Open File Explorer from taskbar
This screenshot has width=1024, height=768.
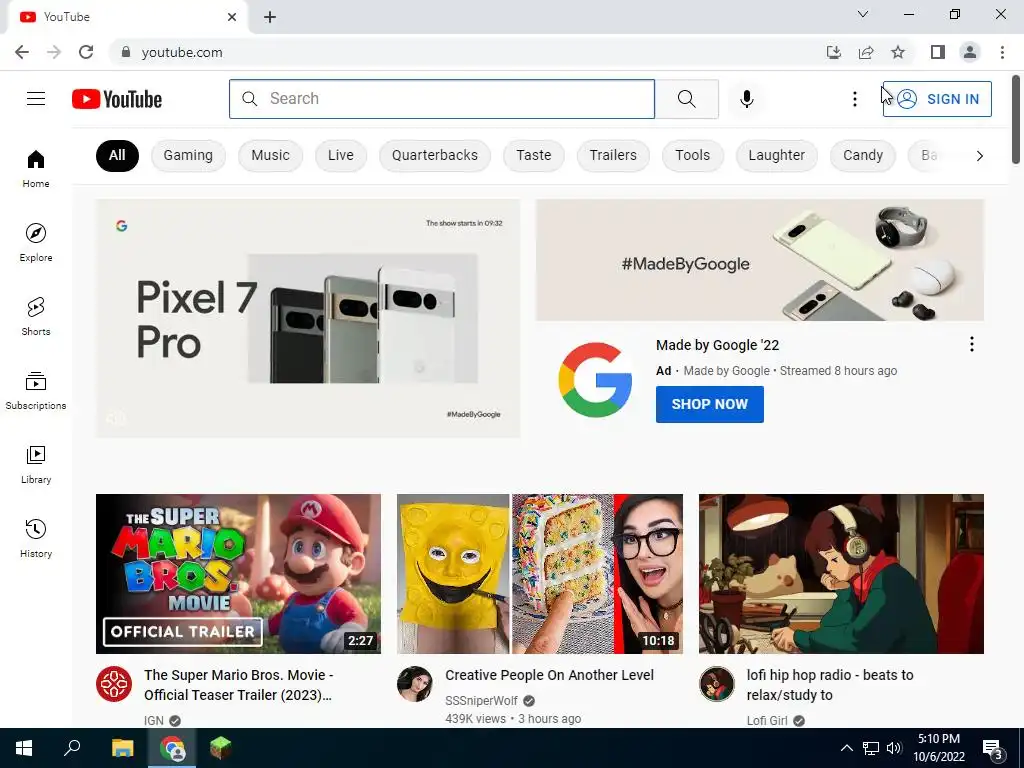pos(122,748)
